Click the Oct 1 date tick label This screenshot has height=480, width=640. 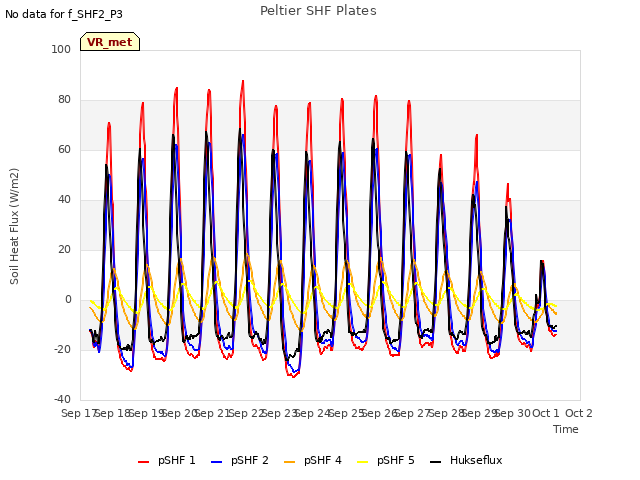click(x=545, y=413)
